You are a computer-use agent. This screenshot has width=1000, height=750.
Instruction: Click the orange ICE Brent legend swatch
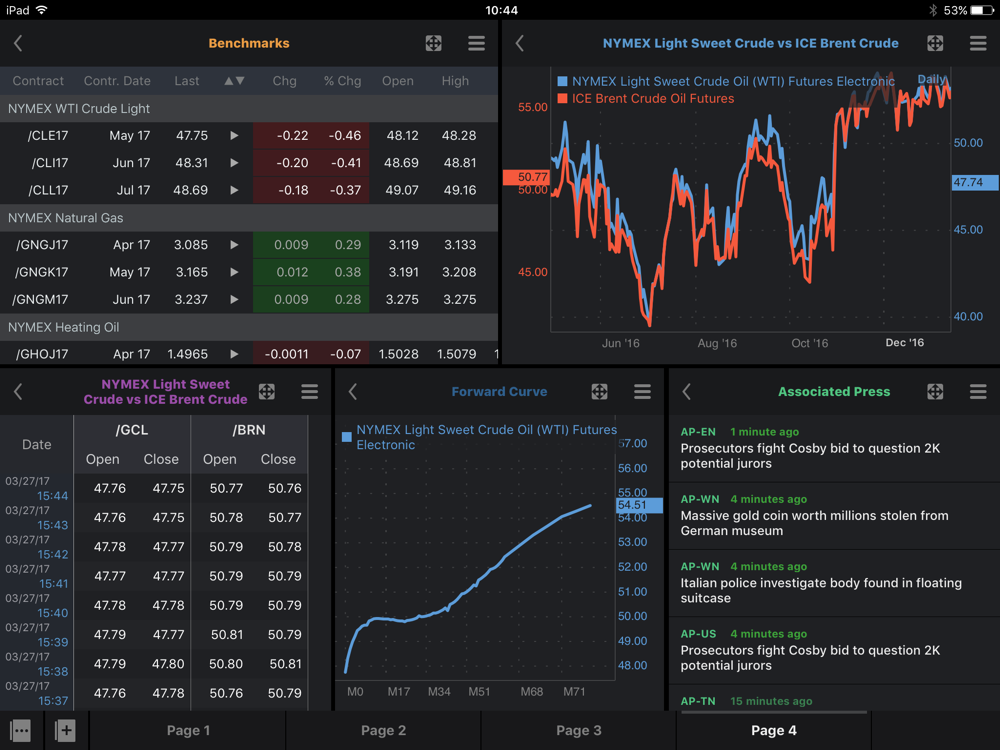[563, 99]
